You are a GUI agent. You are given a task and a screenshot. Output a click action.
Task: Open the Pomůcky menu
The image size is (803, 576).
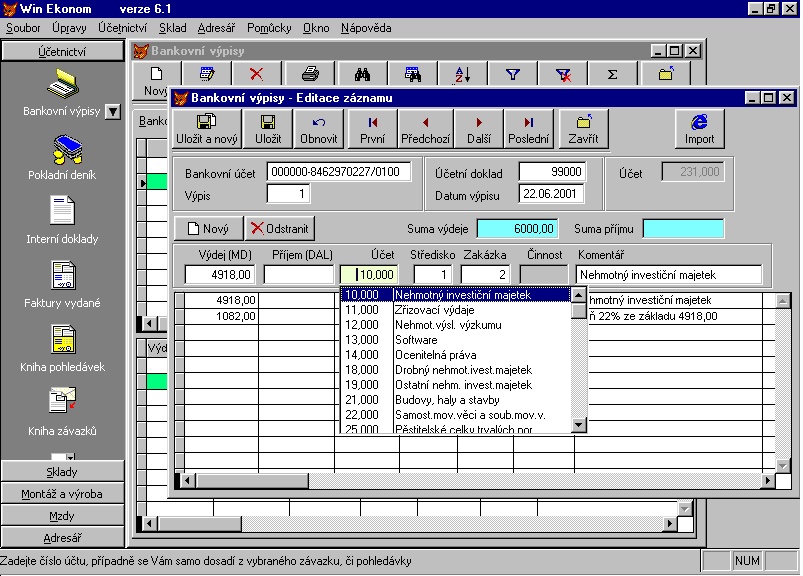[269, 28]
